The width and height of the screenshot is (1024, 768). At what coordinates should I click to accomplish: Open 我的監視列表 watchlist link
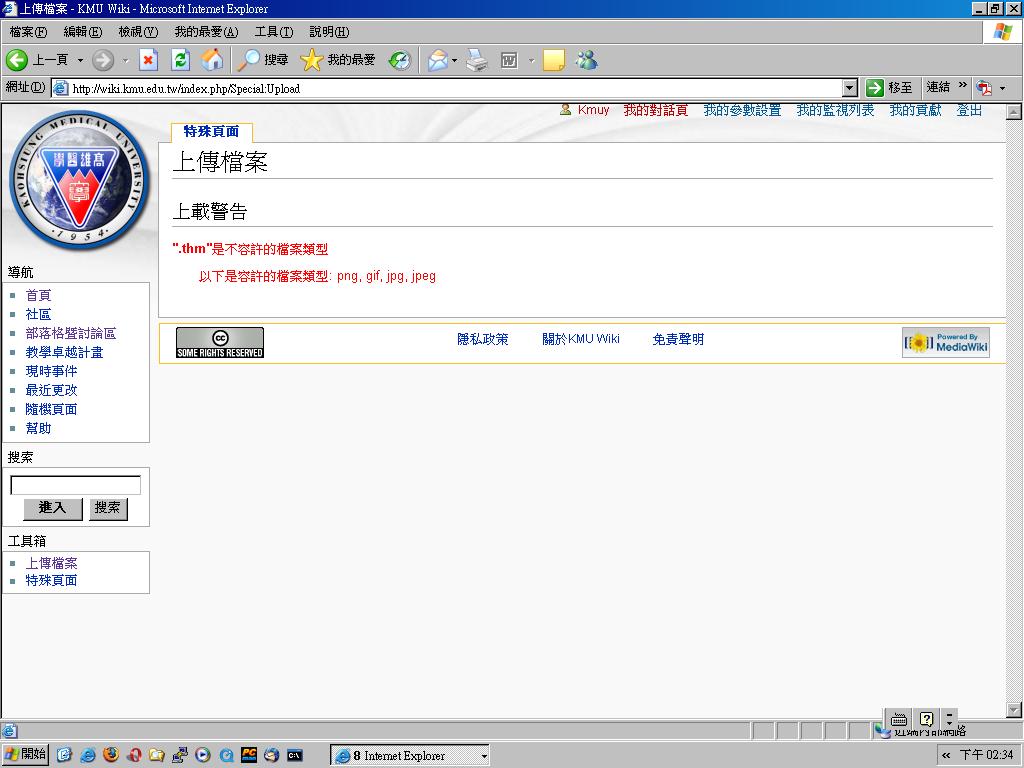(x=835, y=110)
